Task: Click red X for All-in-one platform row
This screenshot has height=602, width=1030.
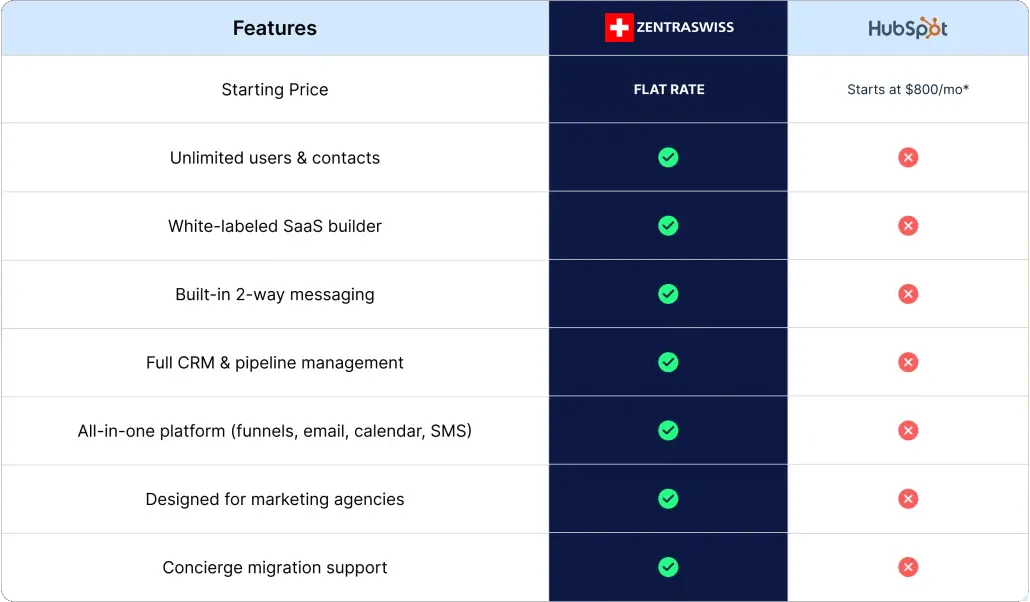Action: pyautogui.click(x=908, y=430)
